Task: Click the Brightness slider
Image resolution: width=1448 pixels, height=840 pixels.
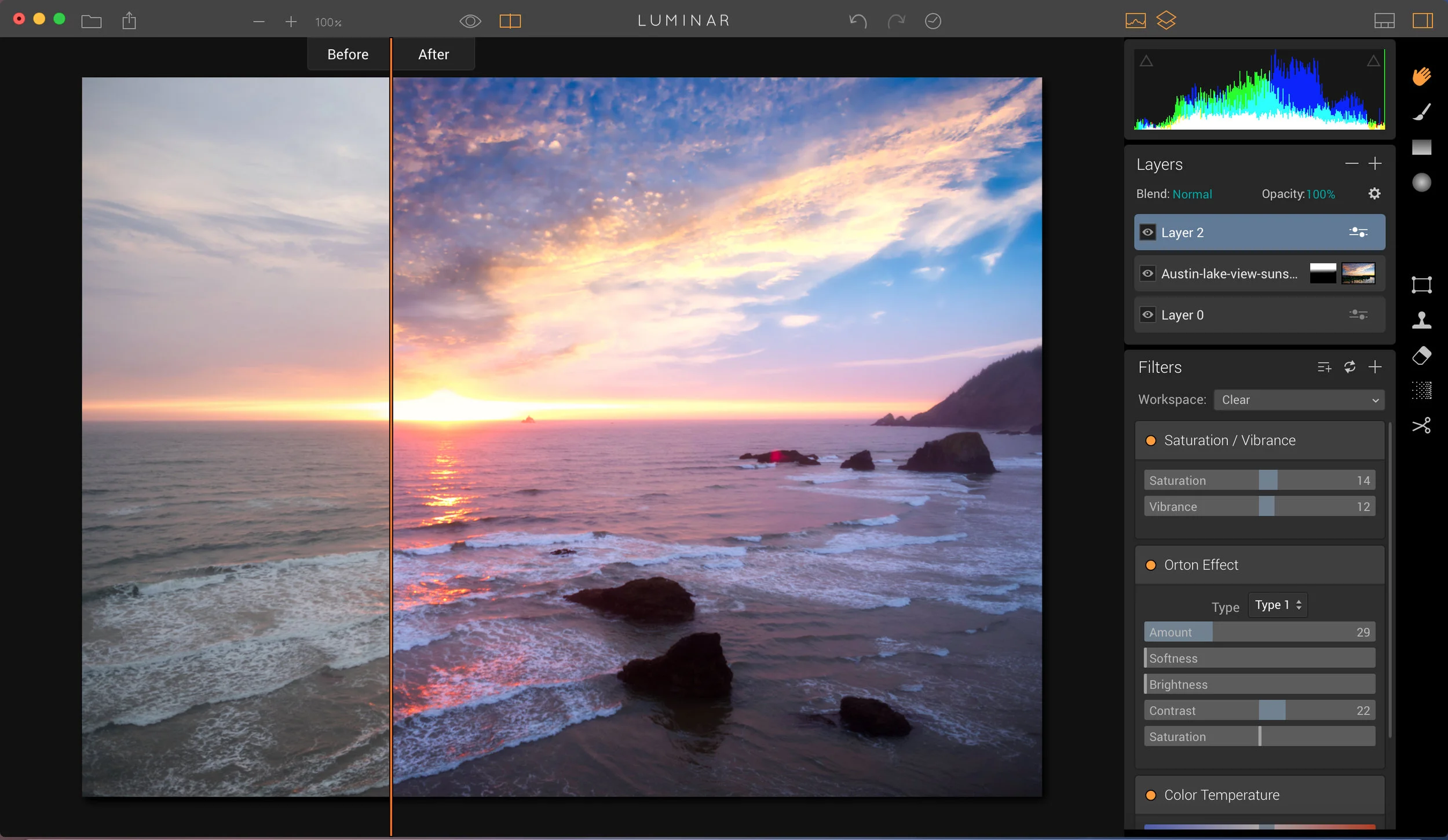Action: pos(1259,684)
